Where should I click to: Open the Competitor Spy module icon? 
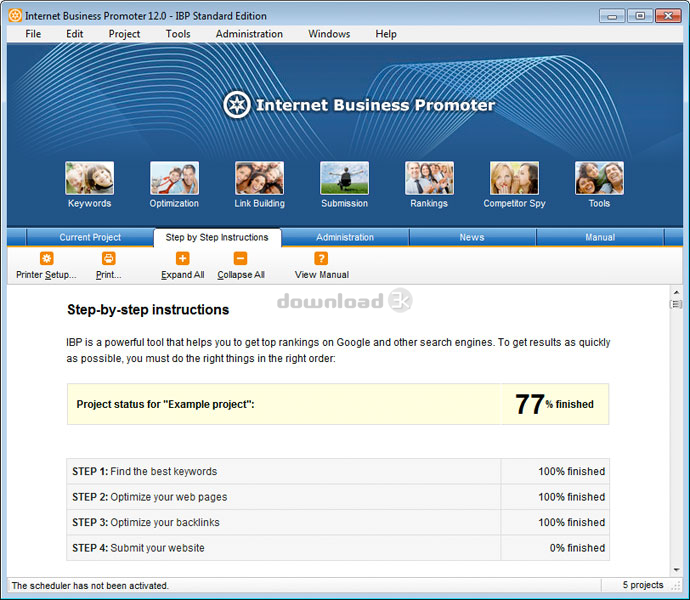(514, 178)
